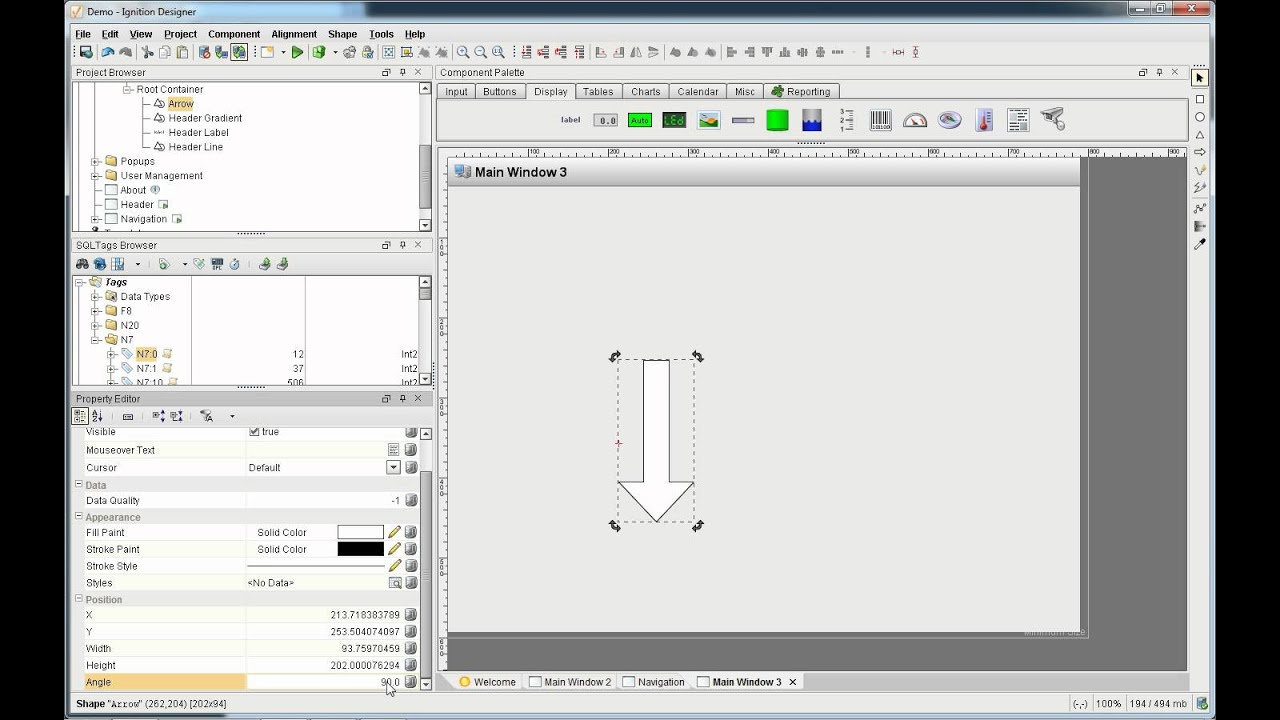Open the Component menu
Image resolution: width=1280 pixels, height=720 pixels.
(234, 34)
